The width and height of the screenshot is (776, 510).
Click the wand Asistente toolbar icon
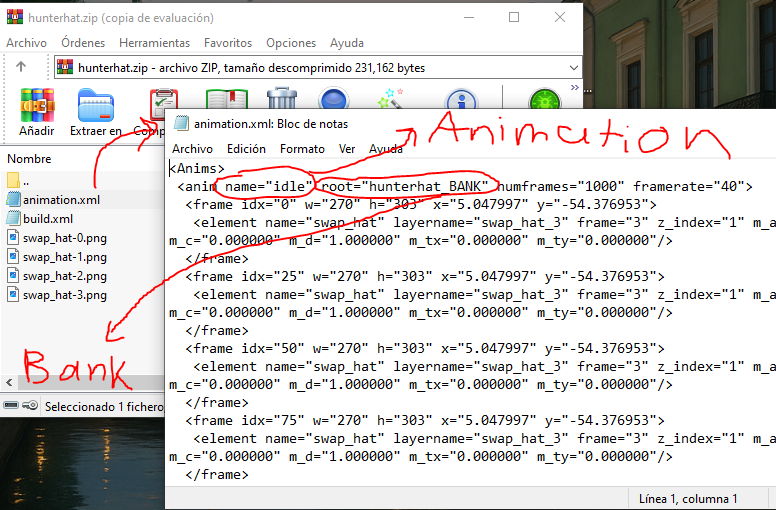tap(391, 98)
